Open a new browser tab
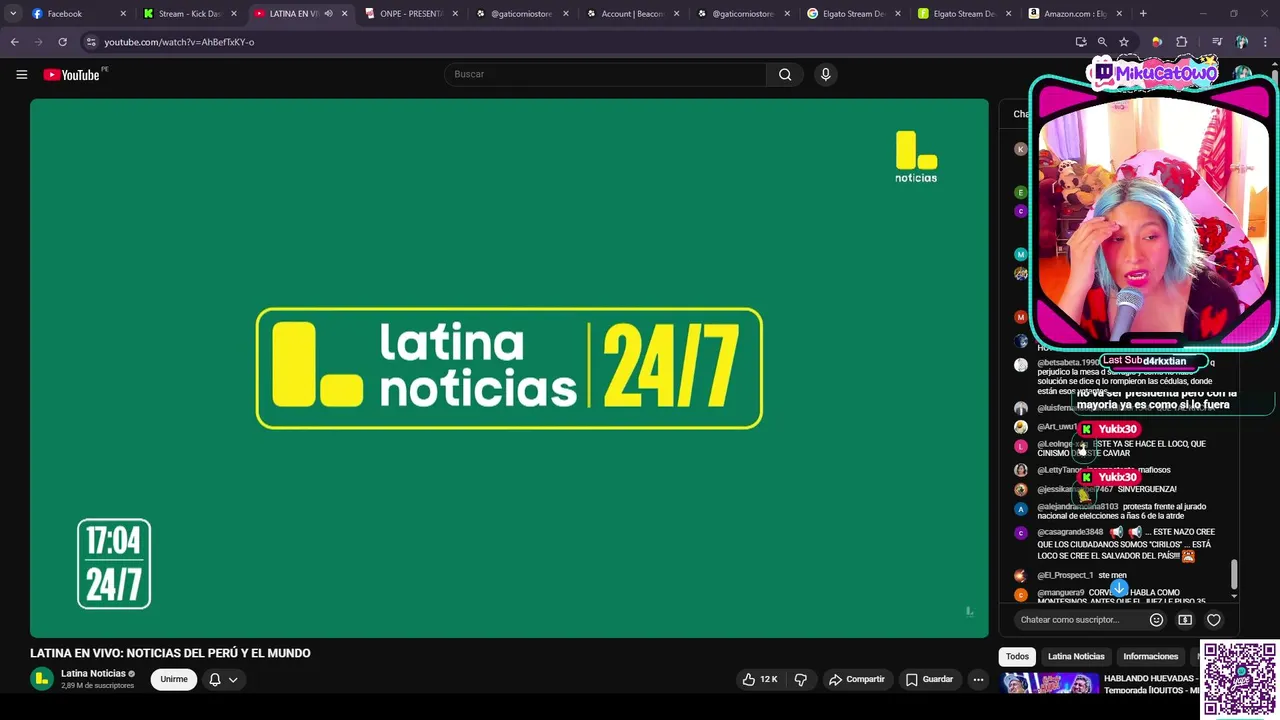This screenshot has width=1280, height=720. click(1143, 14)
